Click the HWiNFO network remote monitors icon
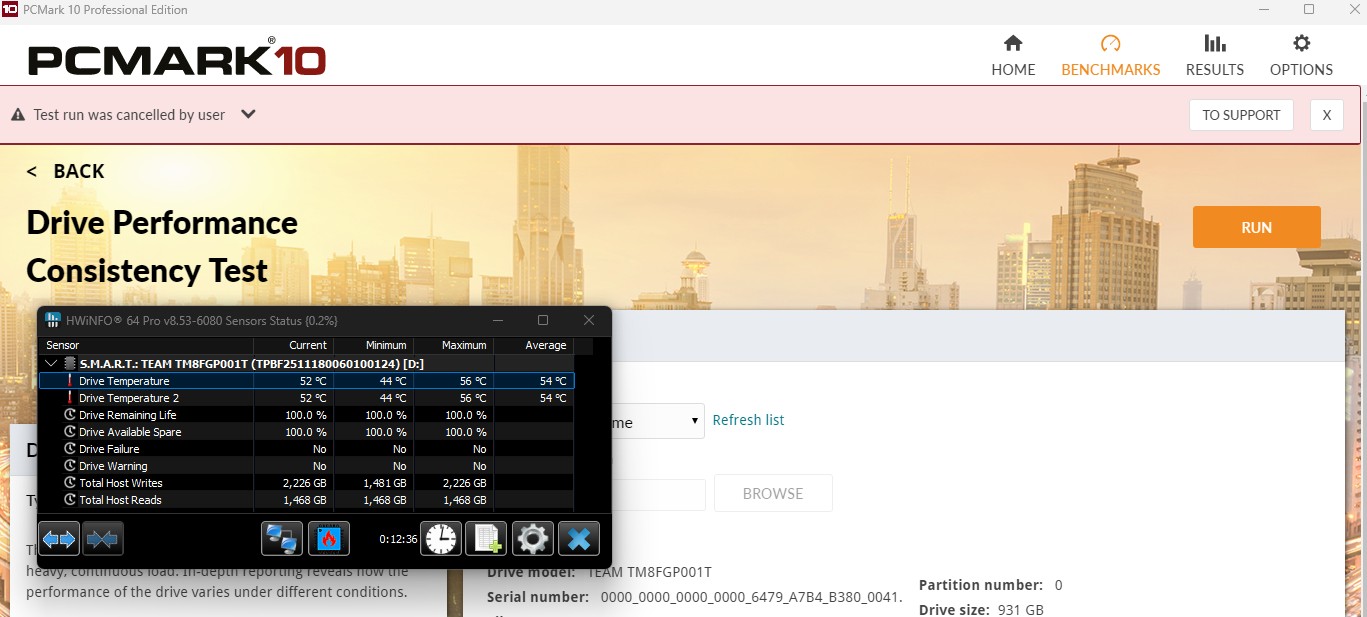This screenshot has width=1367, height=617. 282,539
